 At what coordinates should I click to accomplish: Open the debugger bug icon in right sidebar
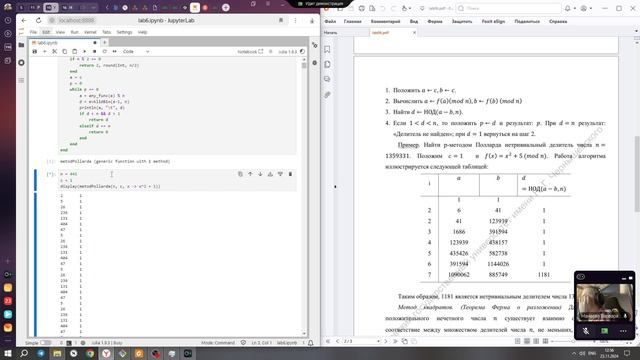(315, 63)
